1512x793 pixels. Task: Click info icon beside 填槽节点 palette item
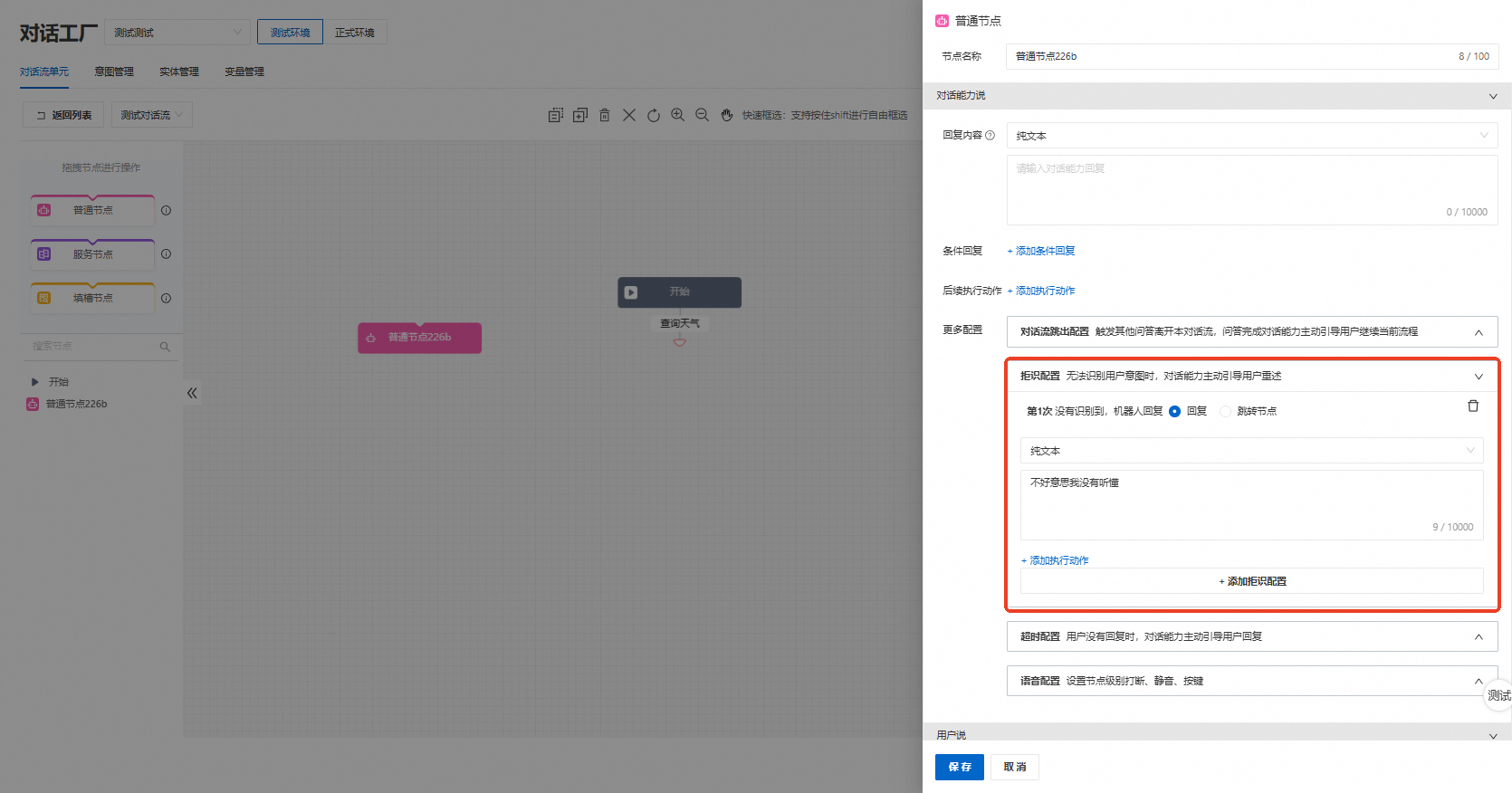pos(166,298)
